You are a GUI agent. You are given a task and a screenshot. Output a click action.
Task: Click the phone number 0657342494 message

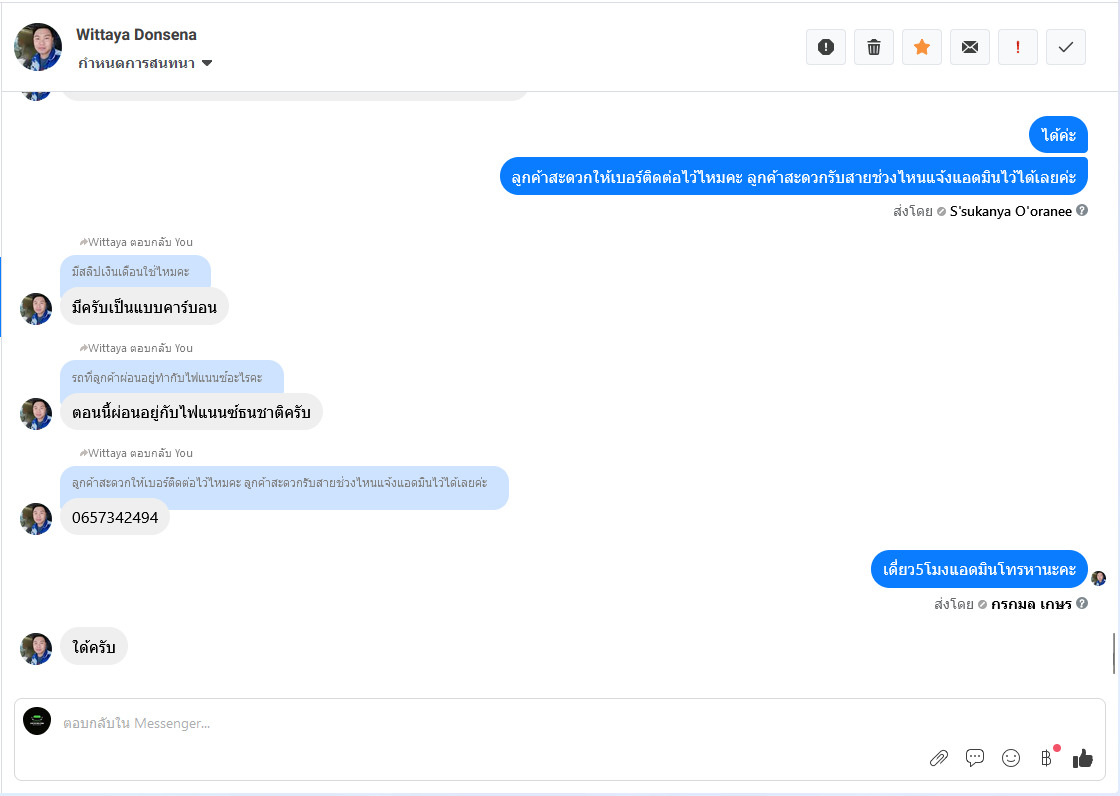(115, 517)
